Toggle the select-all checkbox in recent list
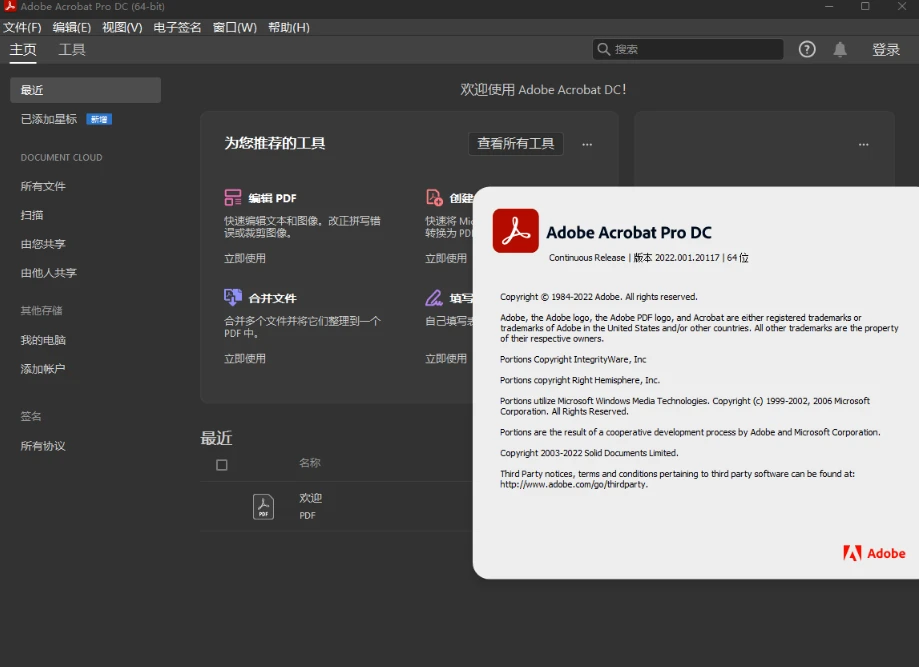Viewport: 919px width, 667px height. click(x=222, y=465)
